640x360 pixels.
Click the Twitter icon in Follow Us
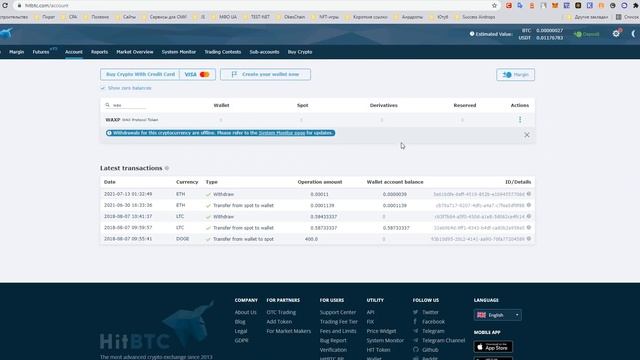click(x=416, y=312)
